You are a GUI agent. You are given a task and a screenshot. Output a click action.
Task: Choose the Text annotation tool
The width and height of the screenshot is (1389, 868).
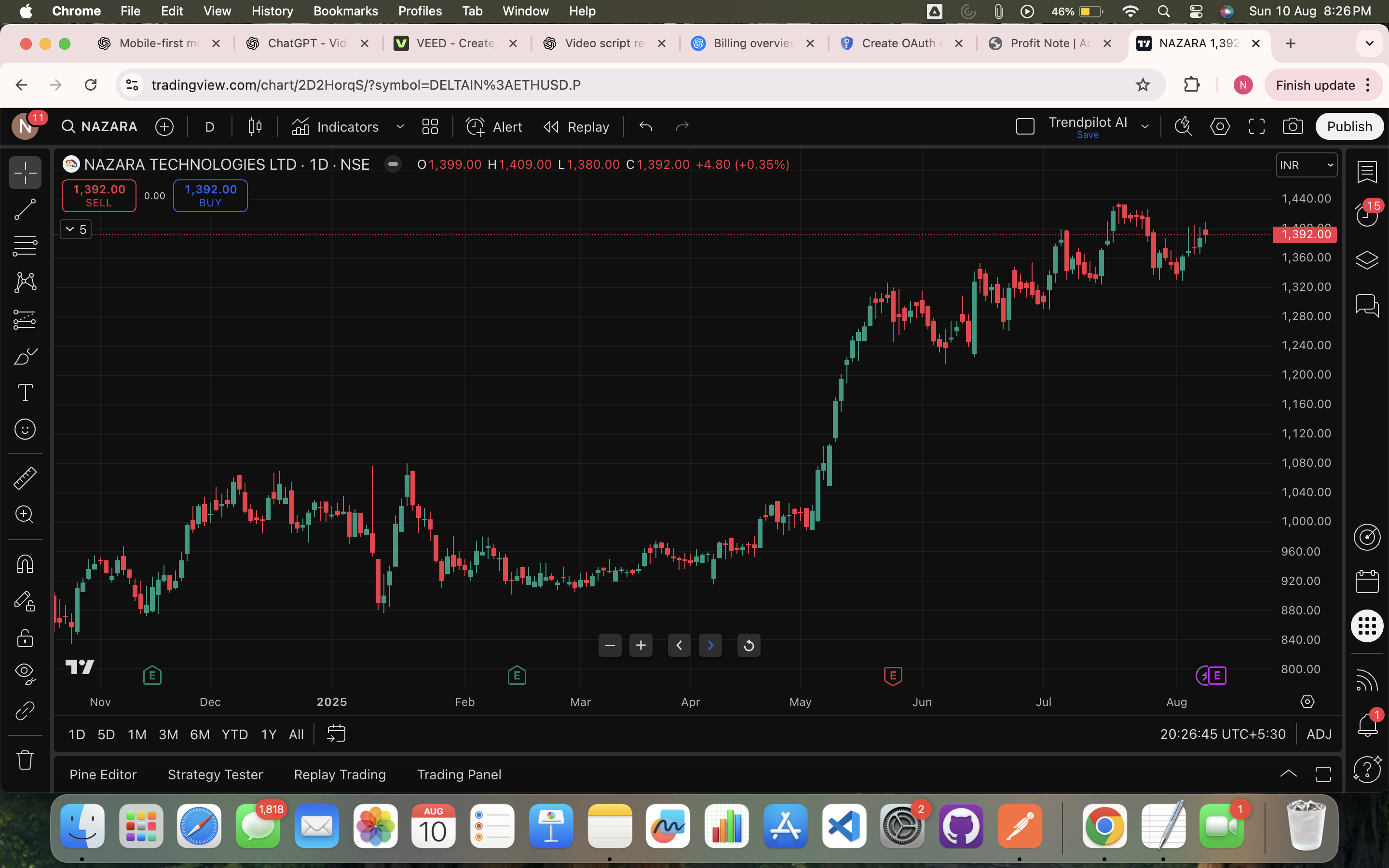25,393
